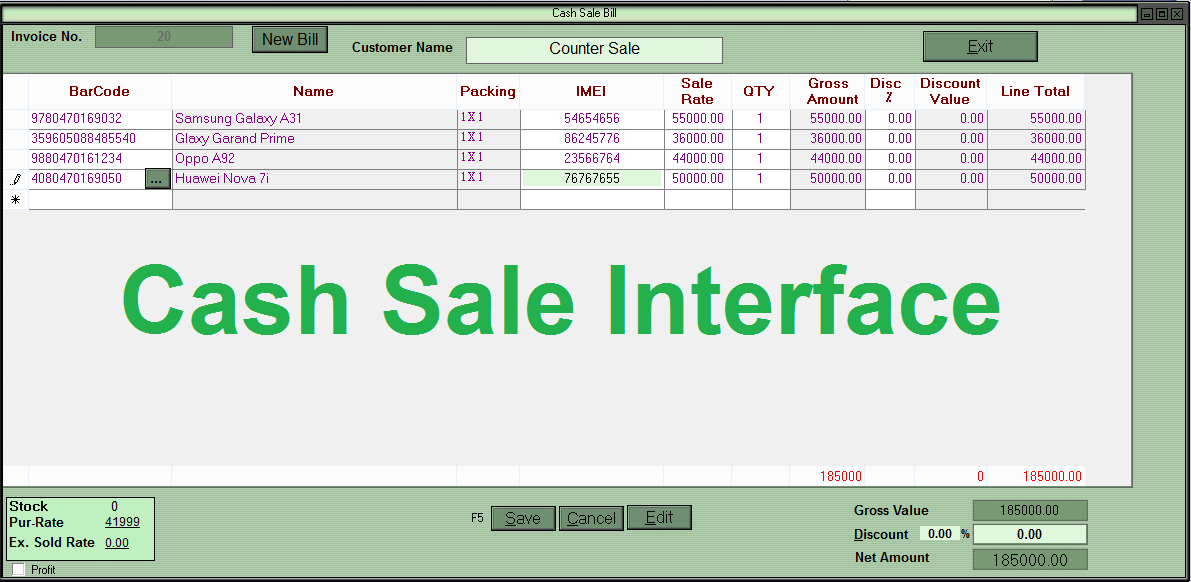Enable the Profit checkbox
This screenshot has height=582, width=1191.
(18, 569)
